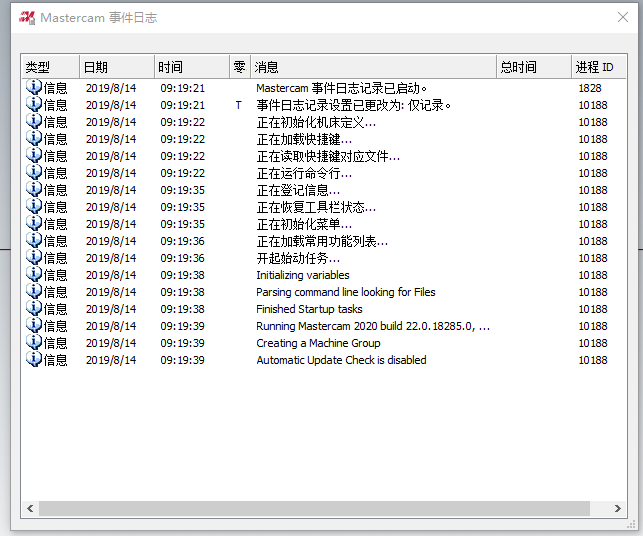Select message 'Creating a Machine Group'
Screen dimensions: 643x536
318,343
